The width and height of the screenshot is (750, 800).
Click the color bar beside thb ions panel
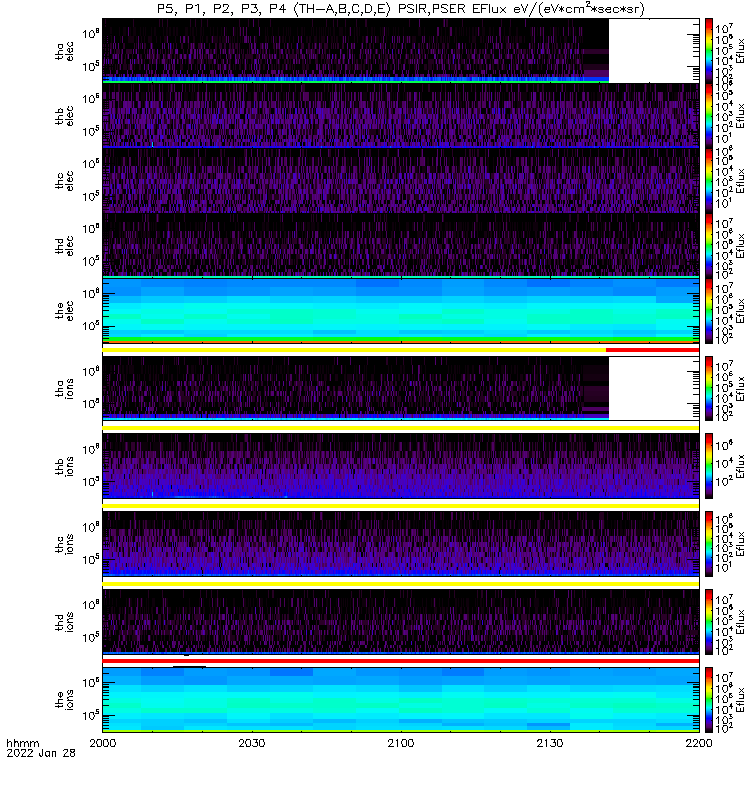pyautogui.click(x=709, y=466)
